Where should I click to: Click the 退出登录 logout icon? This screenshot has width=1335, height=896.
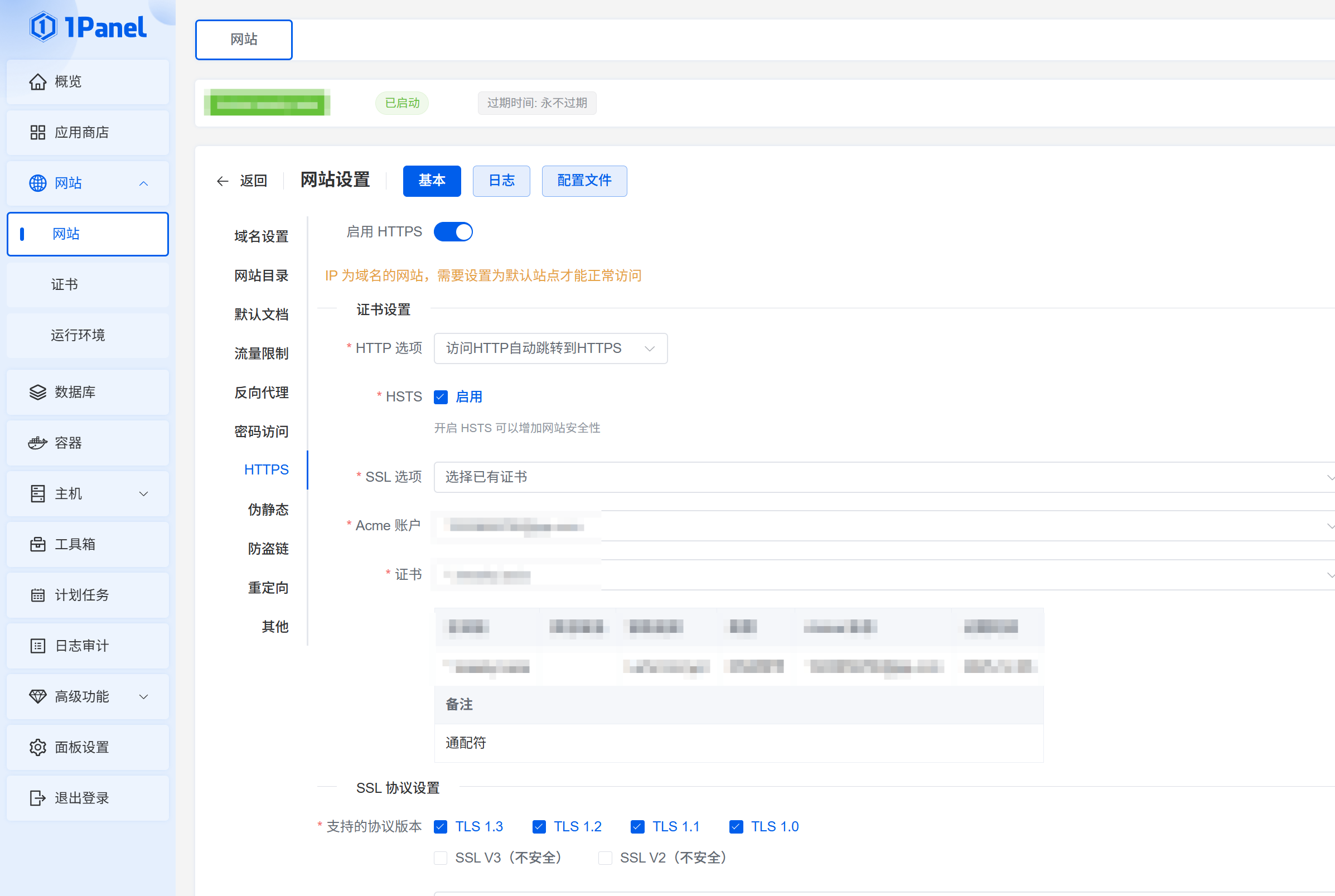coord(38,798)
